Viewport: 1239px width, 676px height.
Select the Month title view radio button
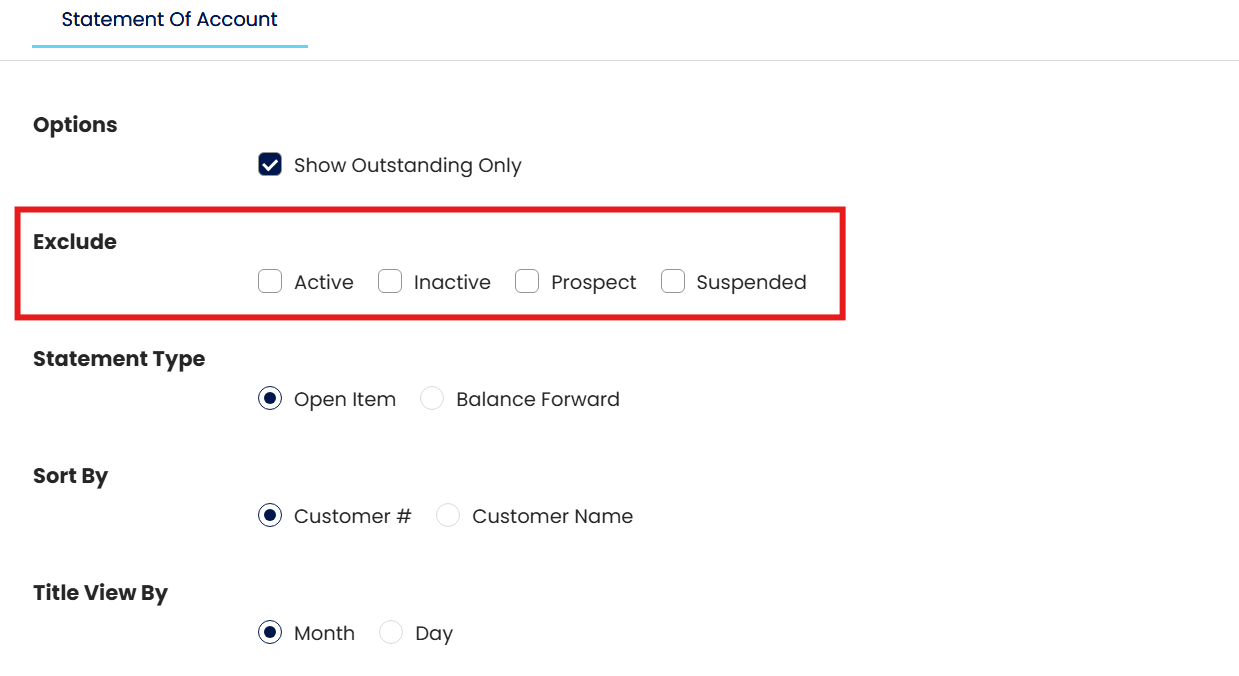pyautogui.click(x=270, y=633)
